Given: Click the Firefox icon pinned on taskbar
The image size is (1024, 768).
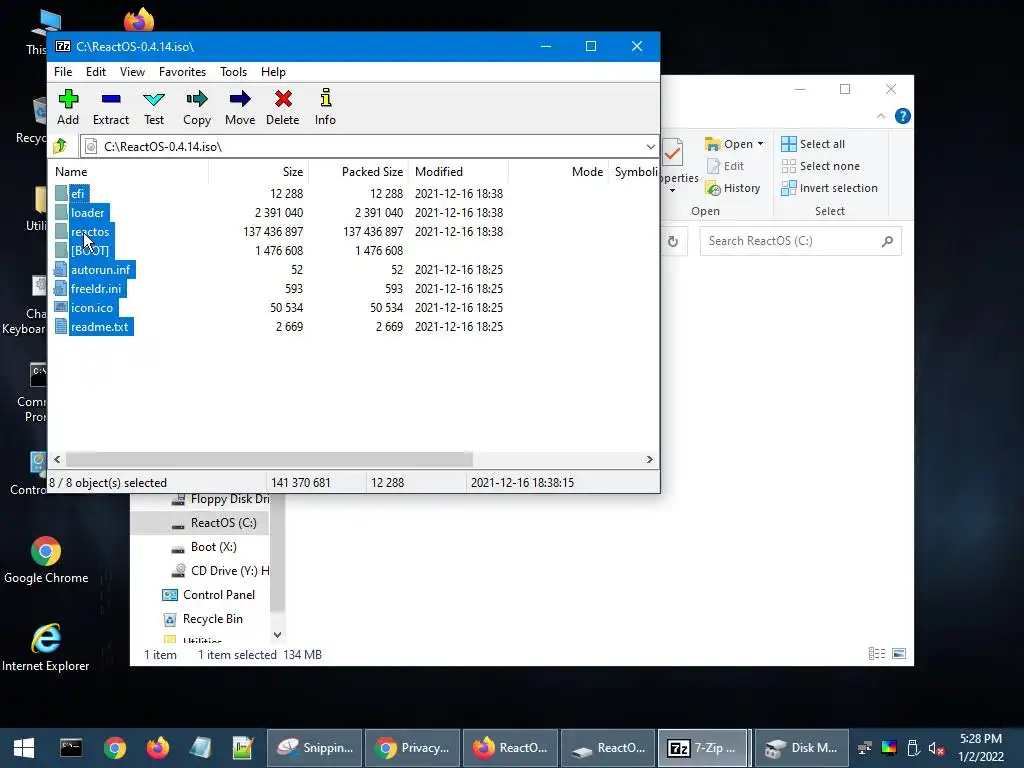Looking at the screenshot, I should click(x=157, y=748).
